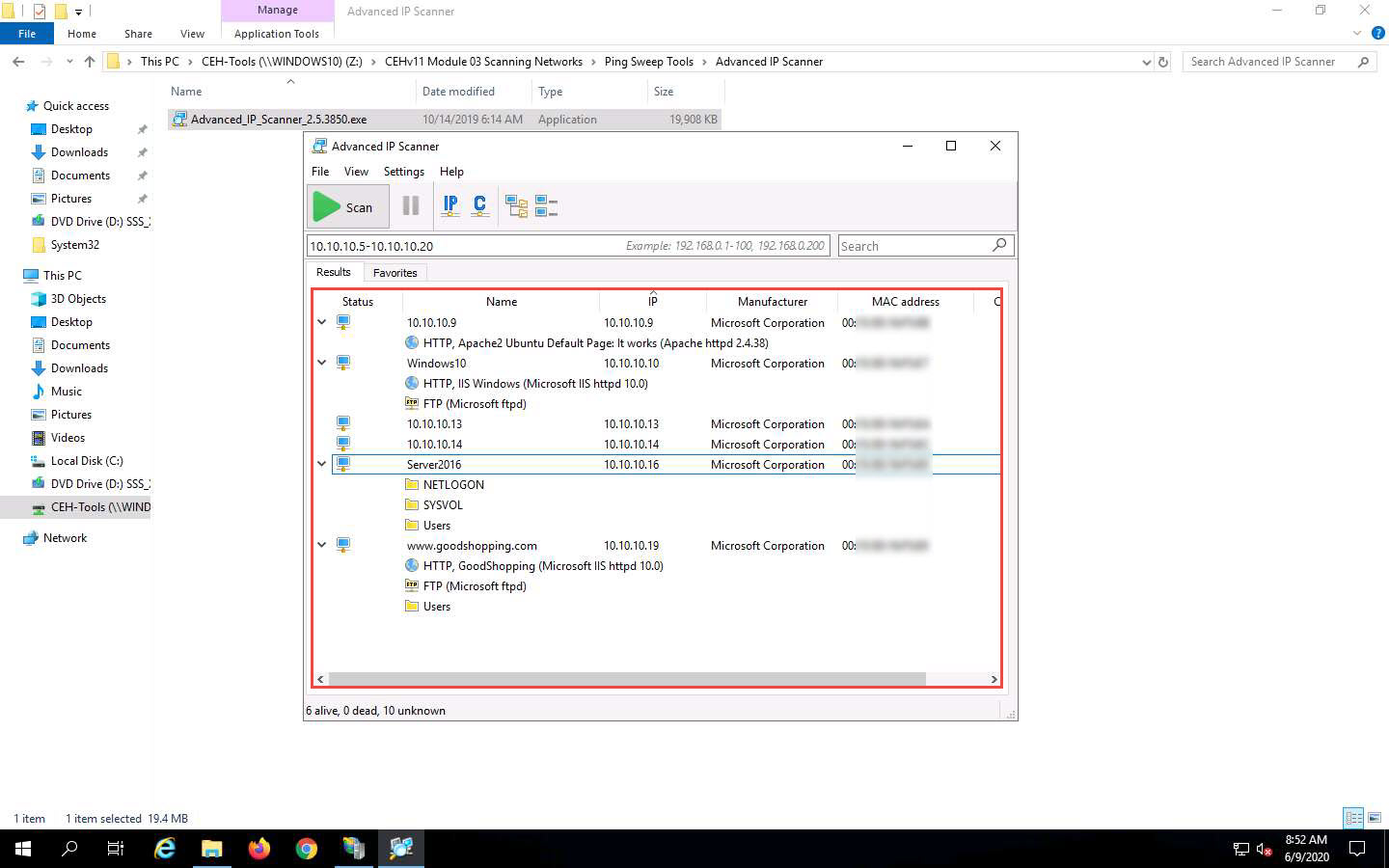Select FTP entry under www.goodshopping.com
This screenshot has height=868, width=1389.
point(475,586)
